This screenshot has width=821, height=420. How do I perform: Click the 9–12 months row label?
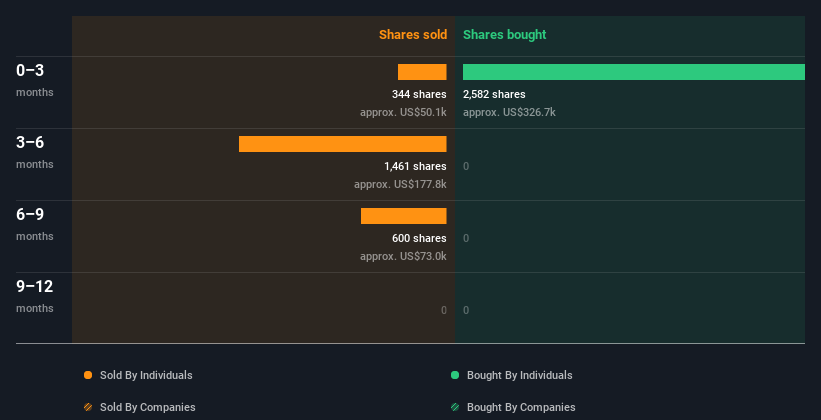pos(35,296)
